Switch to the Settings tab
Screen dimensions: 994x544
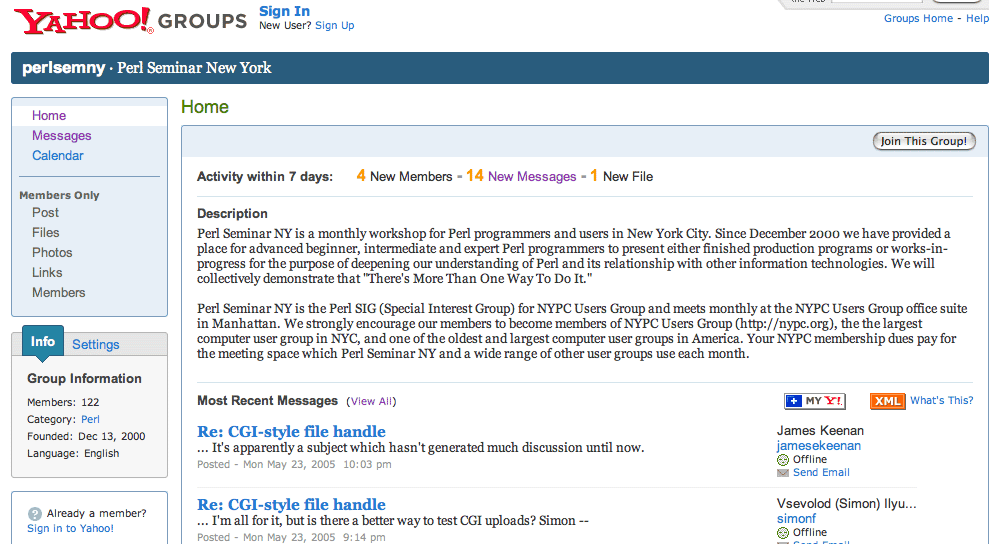[95, 344]
